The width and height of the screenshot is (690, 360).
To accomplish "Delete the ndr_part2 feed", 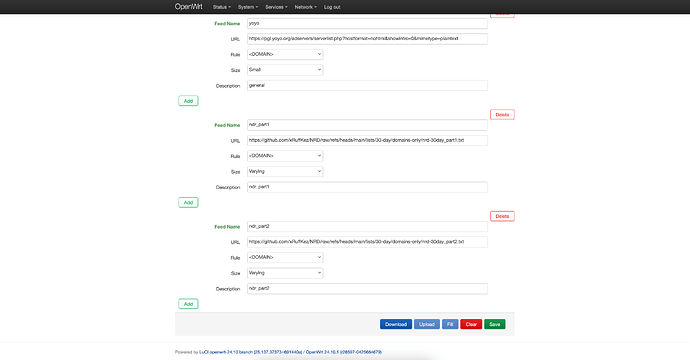I will [x=502, y=216].
